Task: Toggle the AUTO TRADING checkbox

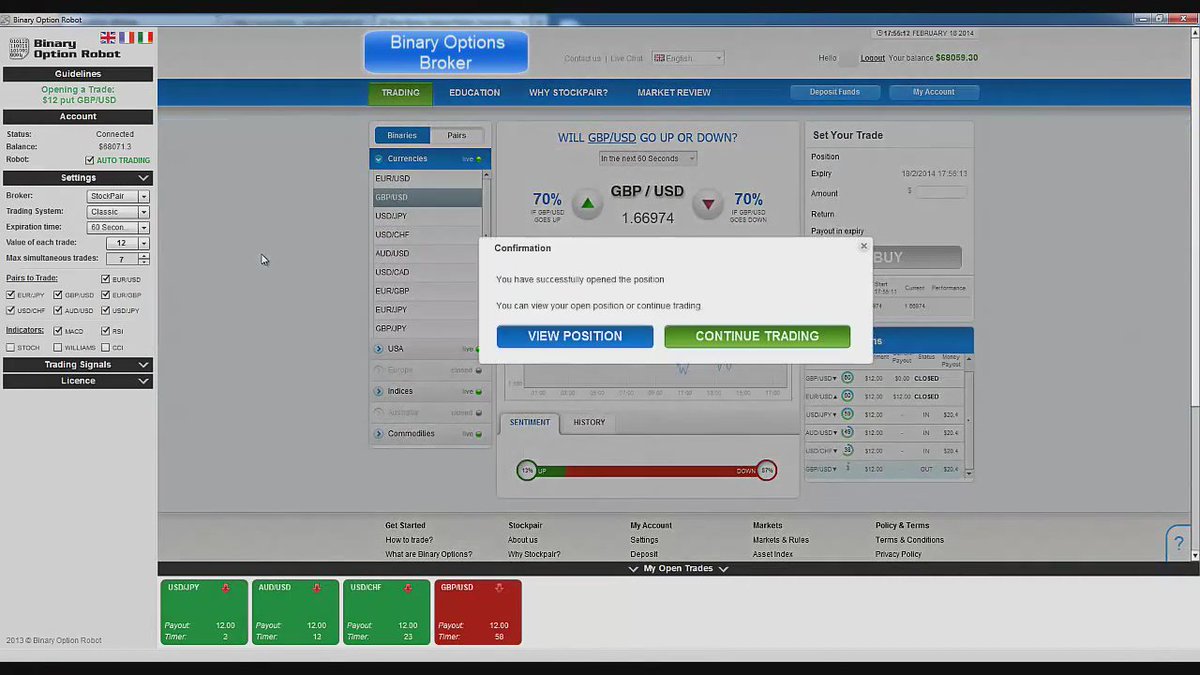Action: (90, 160)
